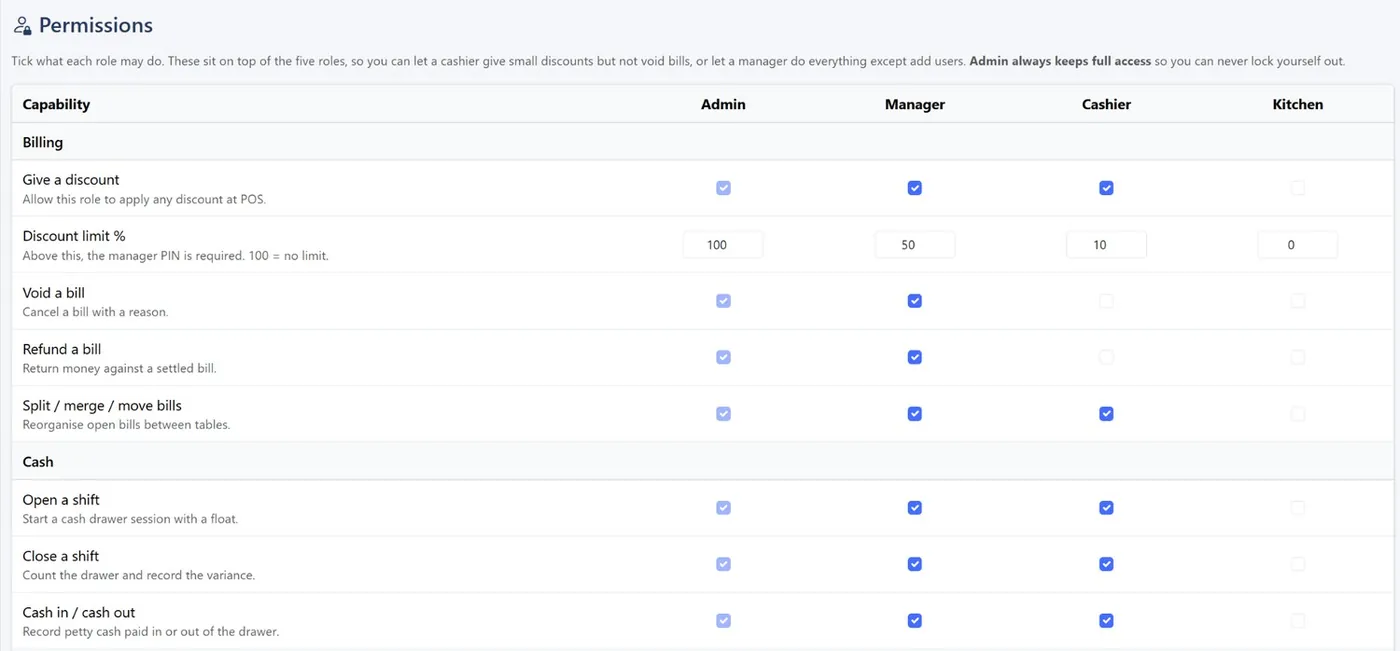This screenshot has height=651, width=1400.
Task: Uncheck Manager permission for Void a bill
Action: tap(914, 301)
